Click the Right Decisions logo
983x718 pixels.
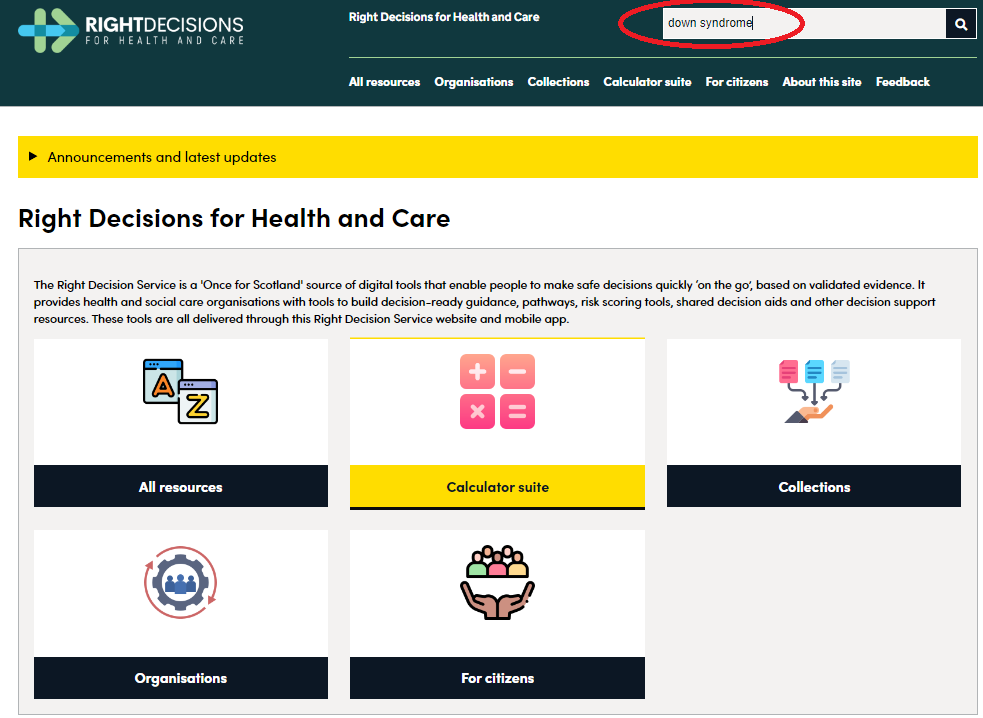point(130,29)
